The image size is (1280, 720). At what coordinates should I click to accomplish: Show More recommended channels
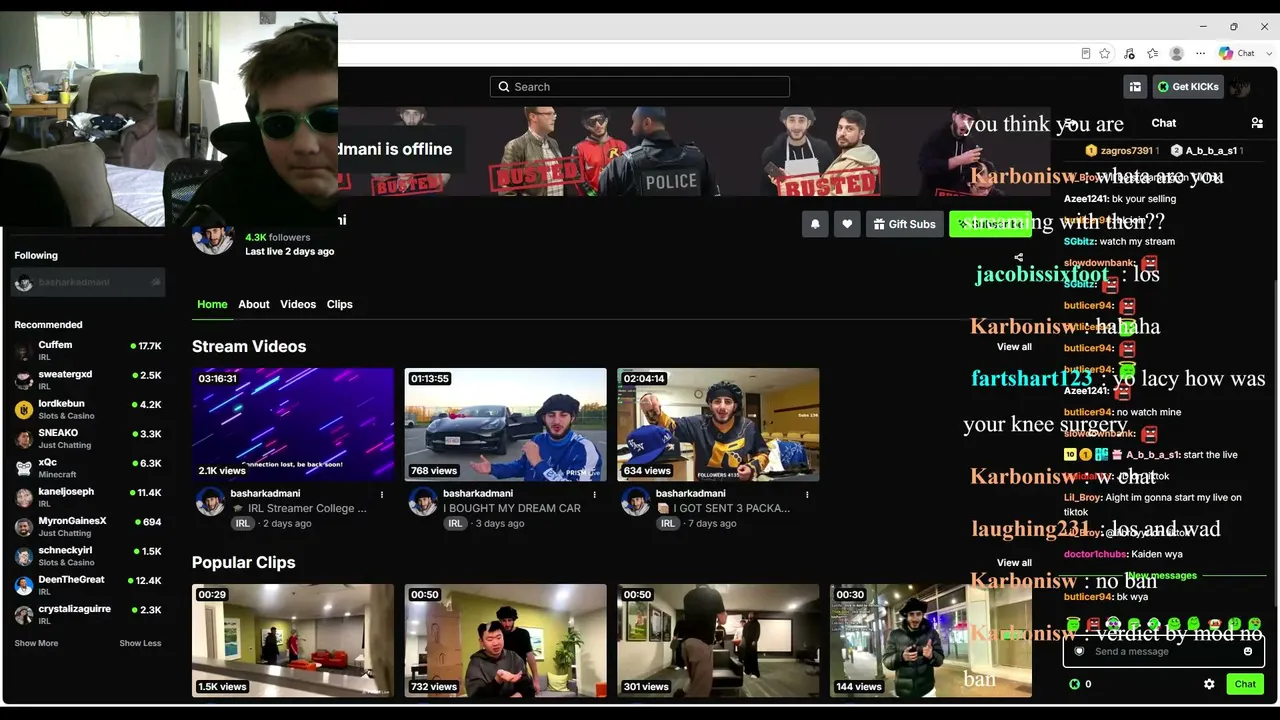[x=36, y=643]
